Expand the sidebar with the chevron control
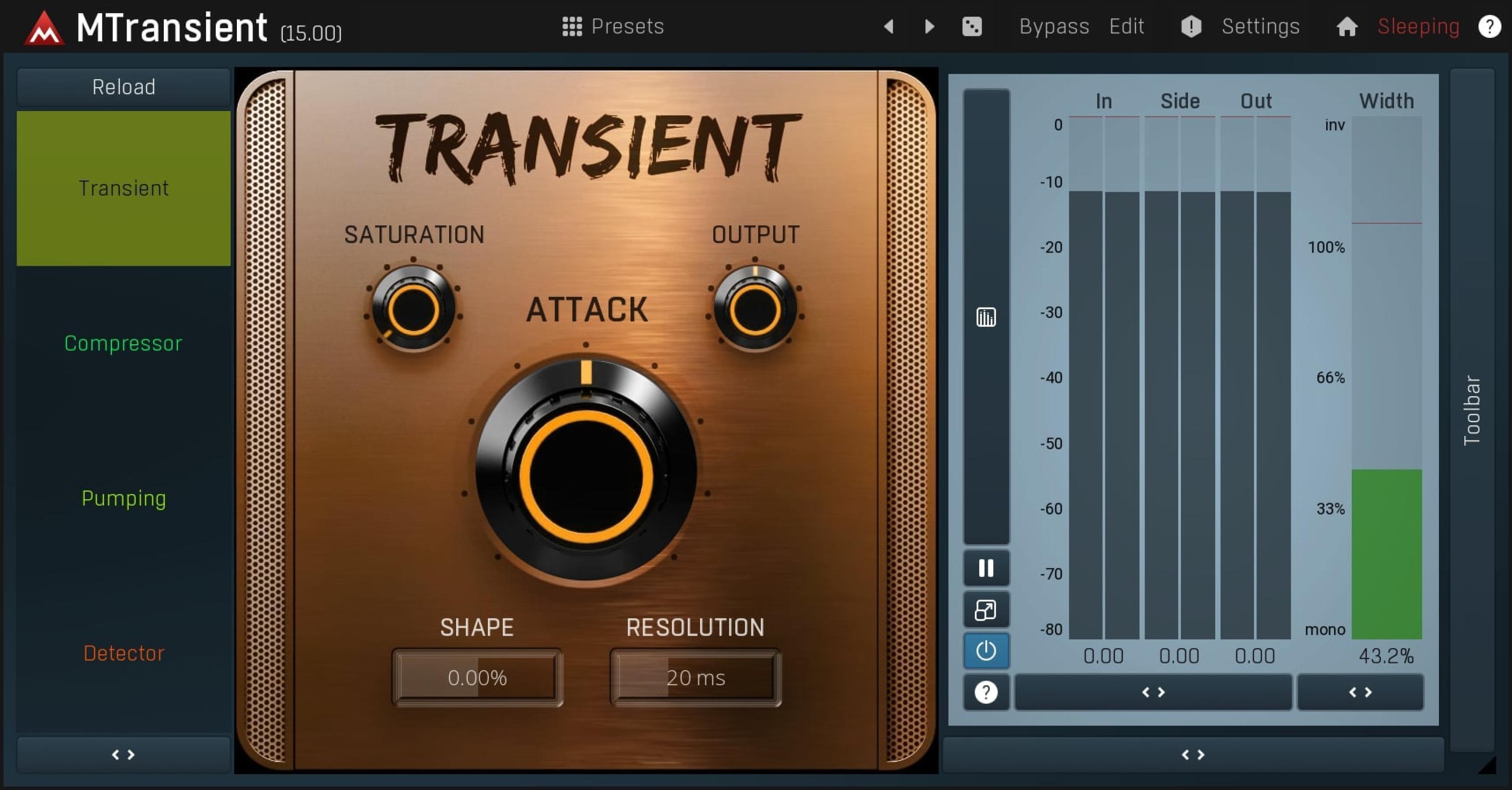 click(123, 755)
